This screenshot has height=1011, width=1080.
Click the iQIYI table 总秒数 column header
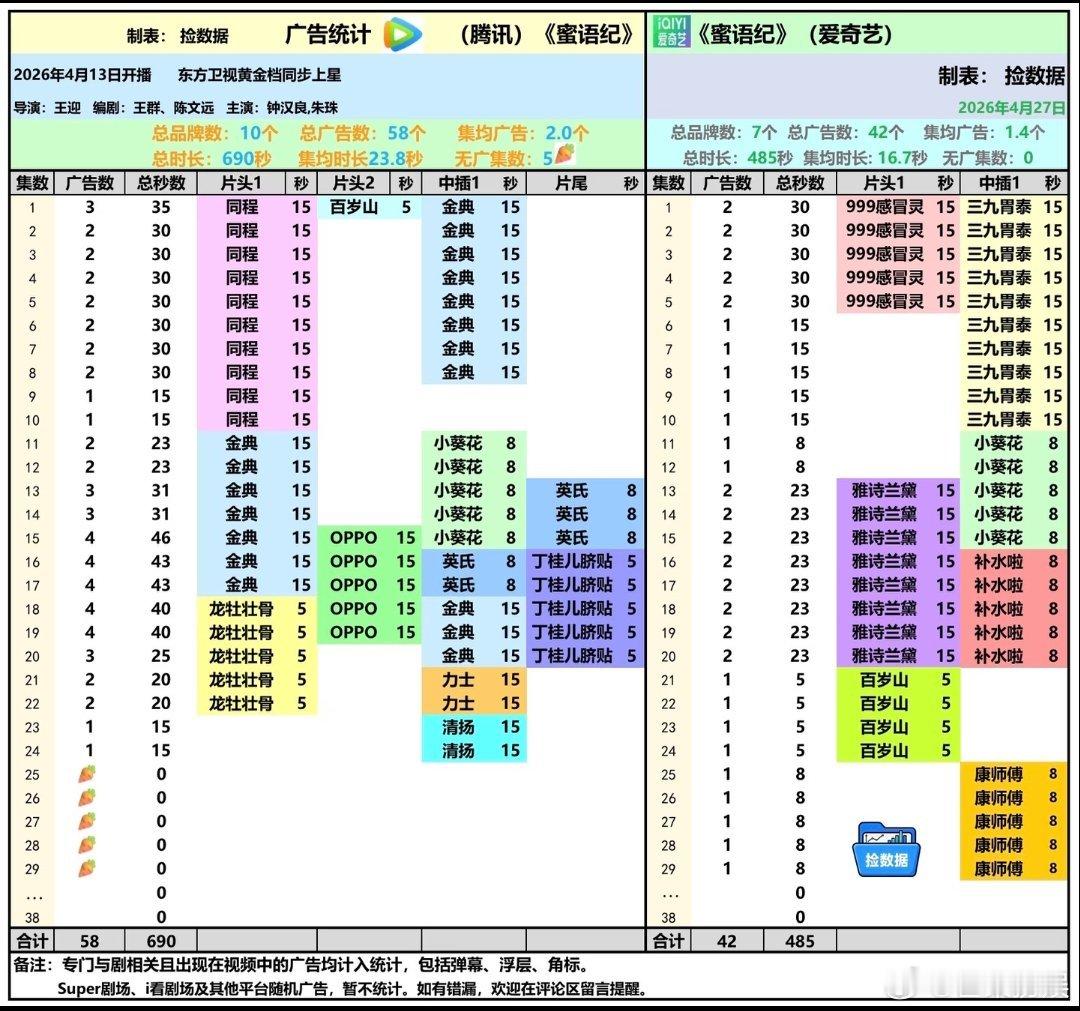point(800,183)
